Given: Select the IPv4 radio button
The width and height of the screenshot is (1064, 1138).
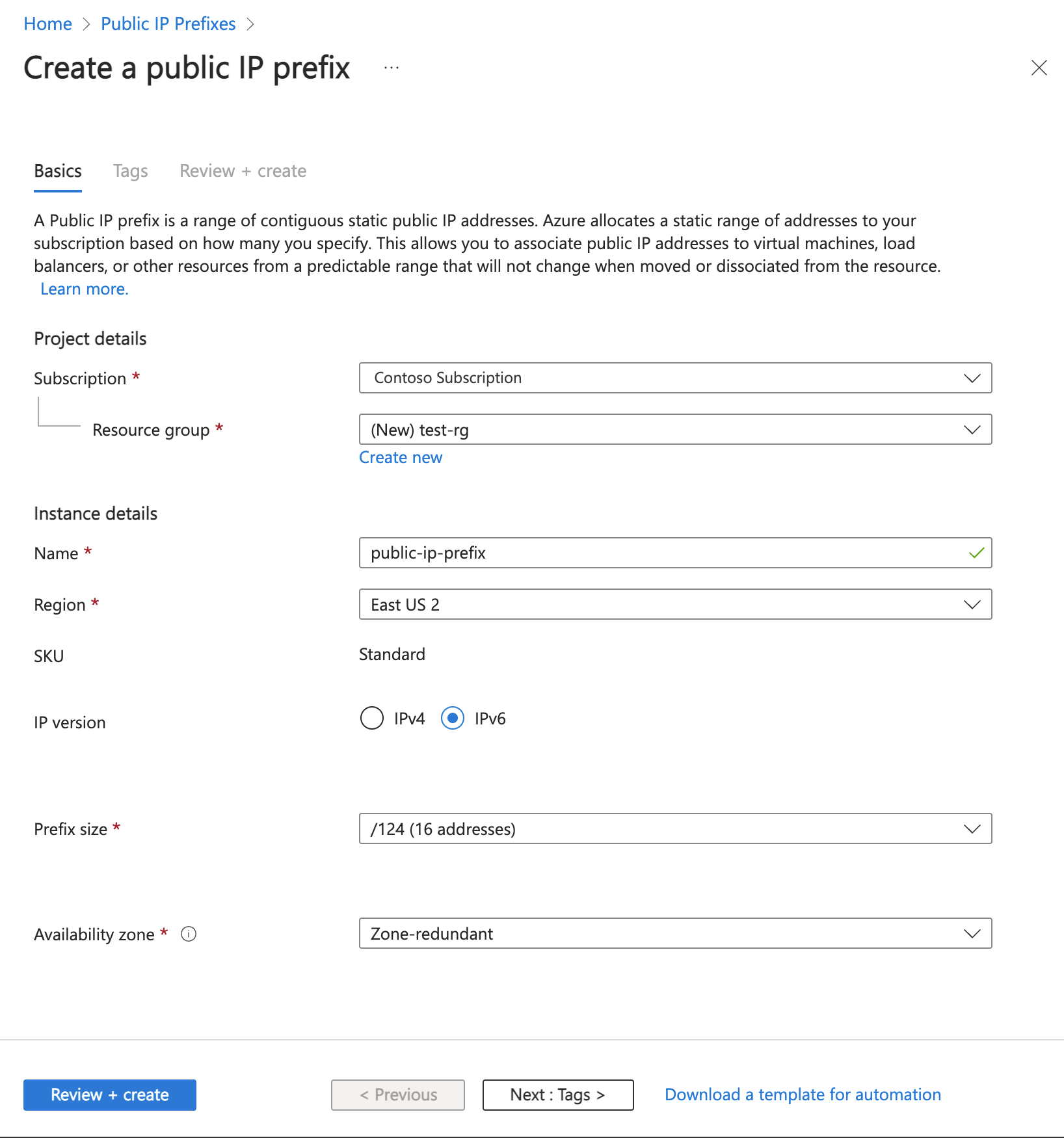Looking at the screenshot, I should [x=371, y=719].
